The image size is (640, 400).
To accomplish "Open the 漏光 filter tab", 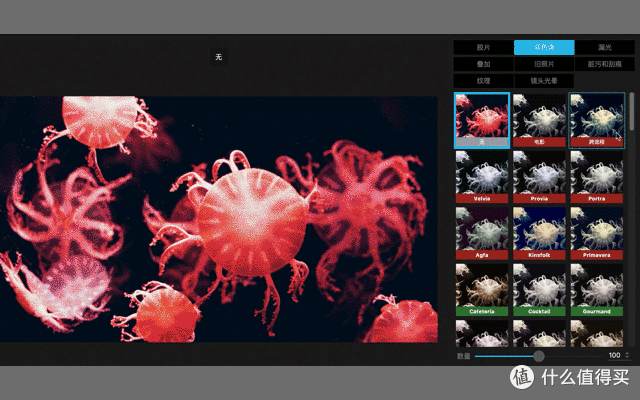I will click(604, 47).
